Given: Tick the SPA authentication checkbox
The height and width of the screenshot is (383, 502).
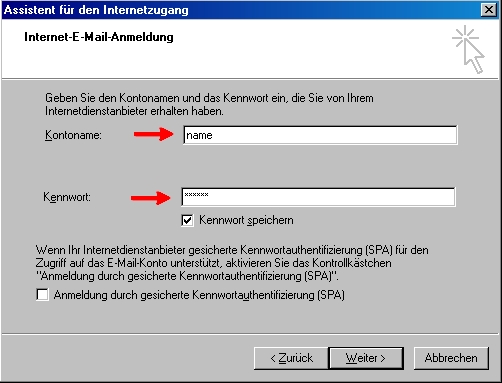Looking at the screenshot, I should [x=42, y=295].
